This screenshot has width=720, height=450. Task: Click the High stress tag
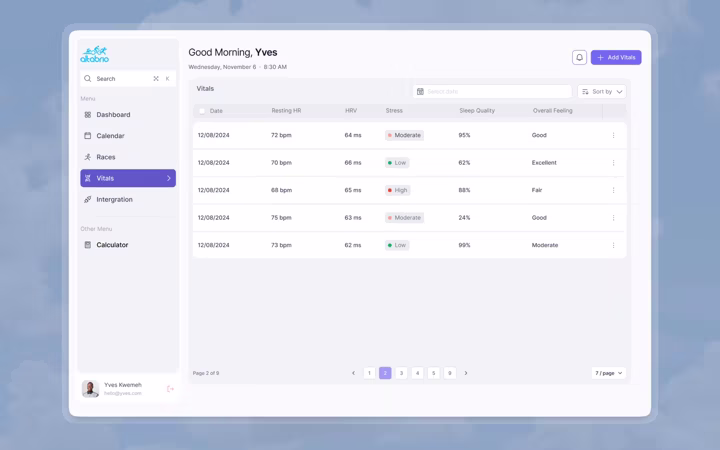[x=397, y=190]
